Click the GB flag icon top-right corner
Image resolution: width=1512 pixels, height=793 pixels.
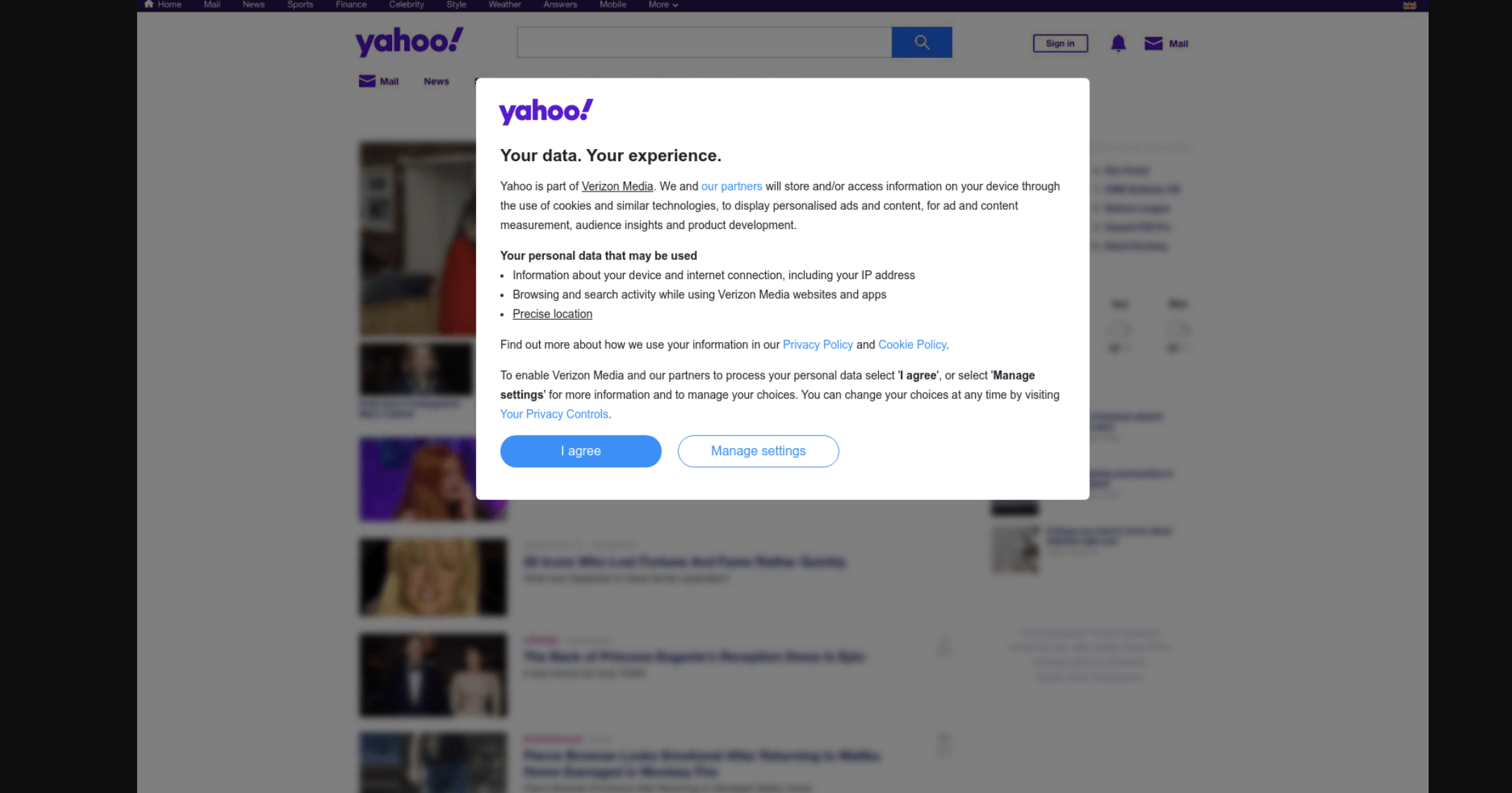click(1409, 4)
